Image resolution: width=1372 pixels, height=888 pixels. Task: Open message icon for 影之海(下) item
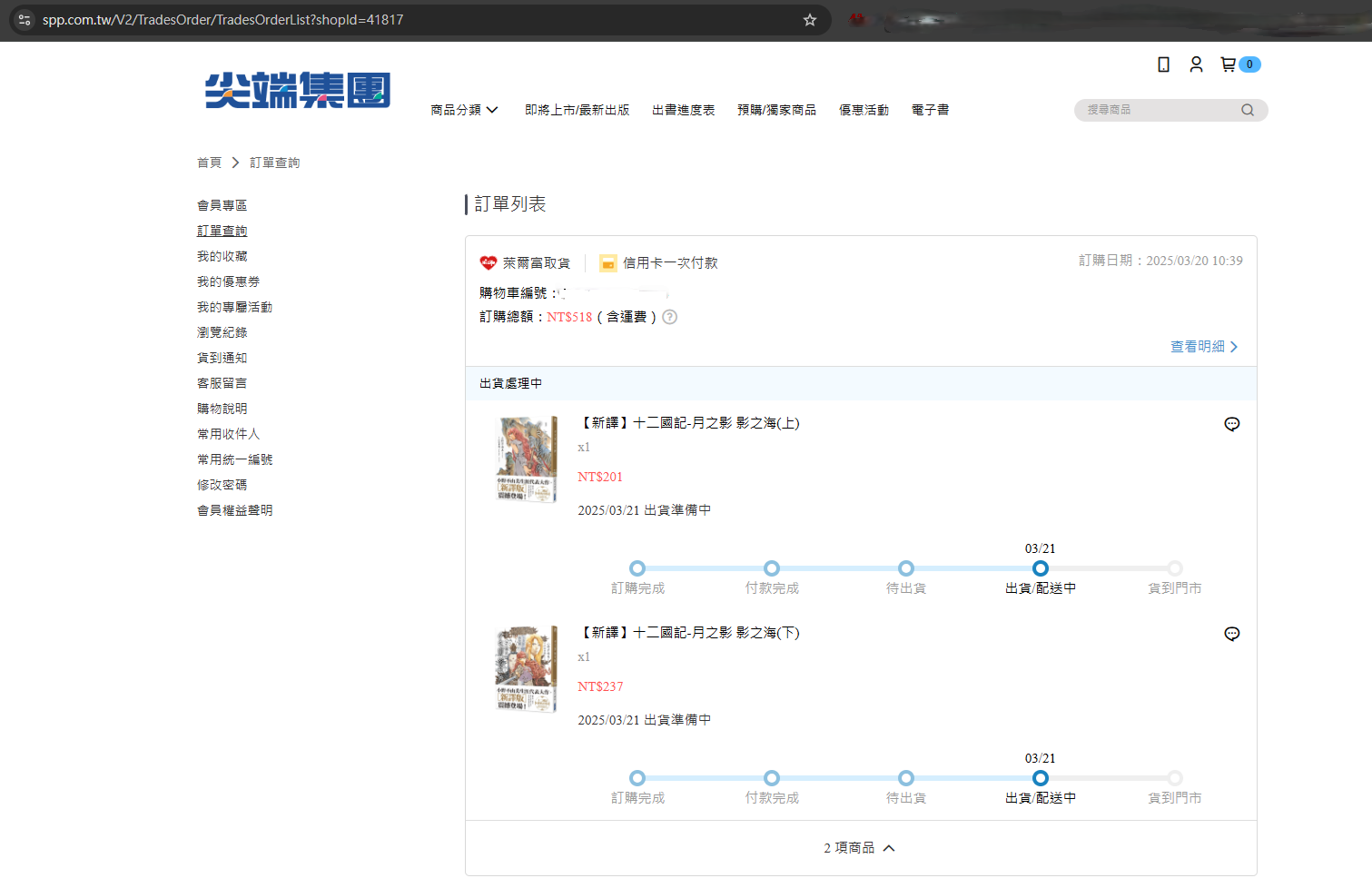click(x=1232, y=634)
